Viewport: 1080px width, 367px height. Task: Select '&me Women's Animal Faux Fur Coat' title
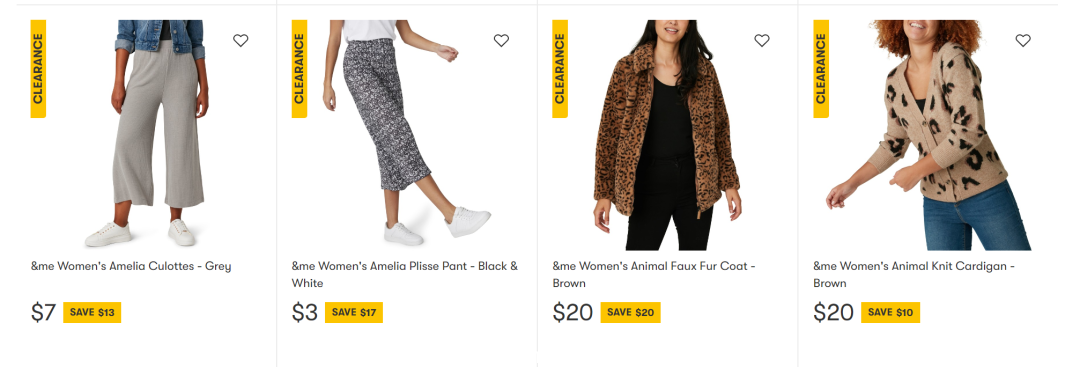654,275
